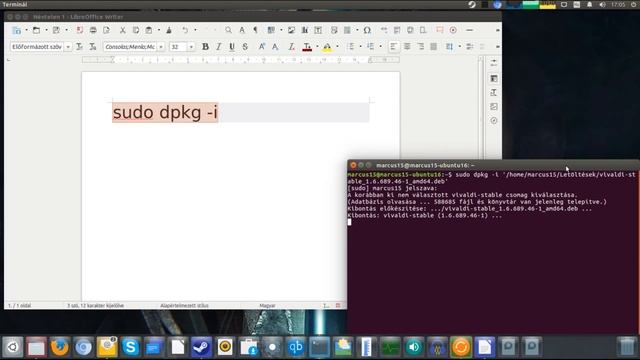
Task: Open font name dropdown arrow
Action: click(161, 47)
